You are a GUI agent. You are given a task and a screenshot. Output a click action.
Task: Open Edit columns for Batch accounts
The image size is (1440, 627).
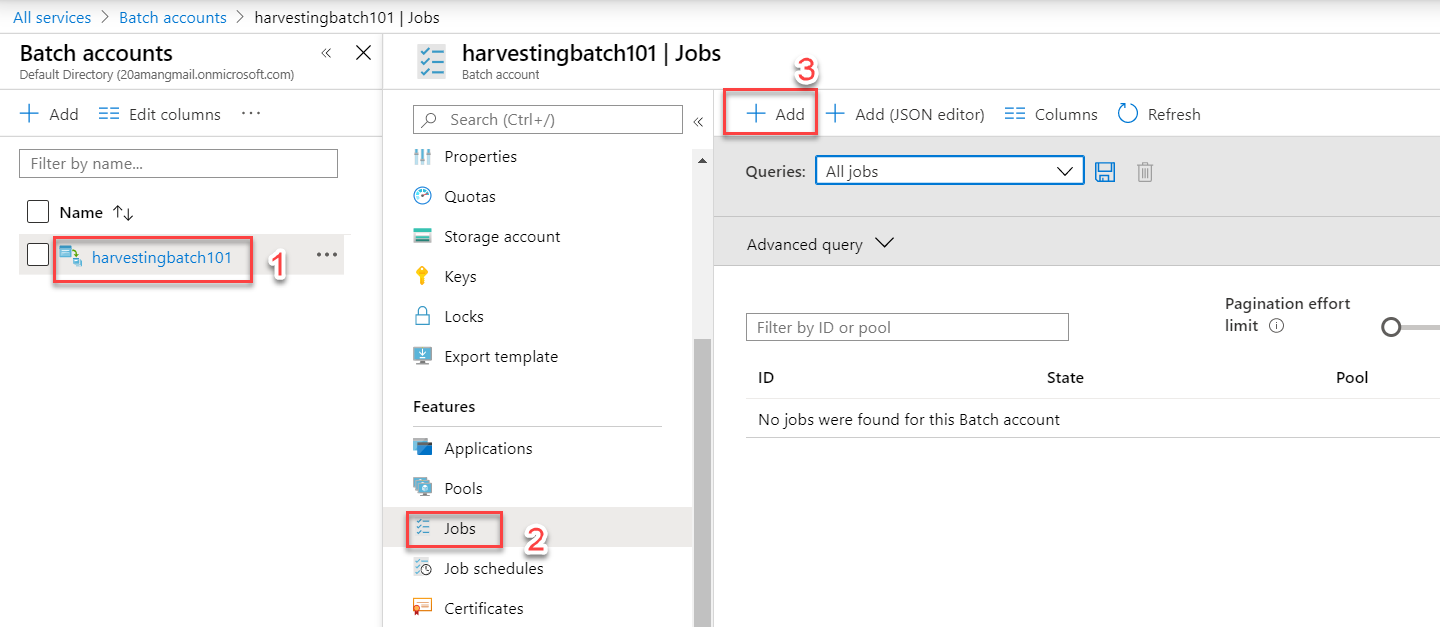[160, 114]
